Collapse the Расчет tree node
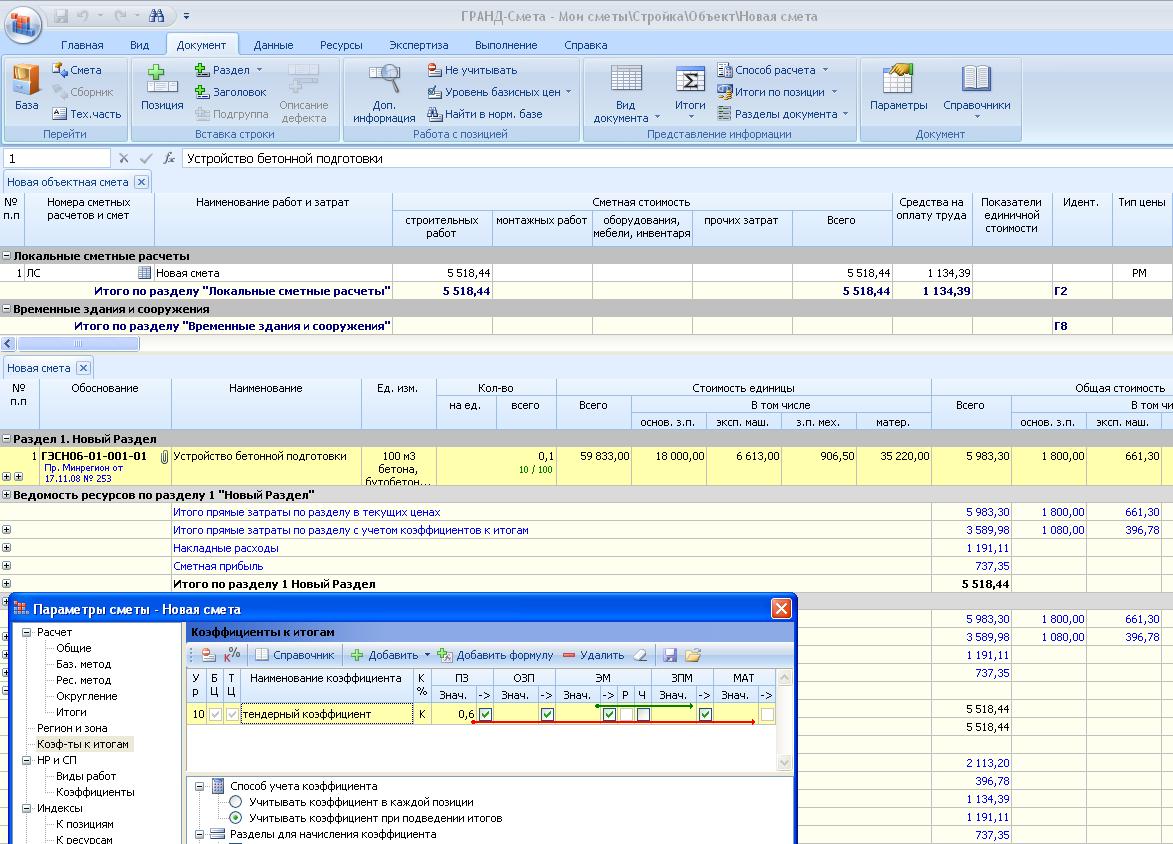This screenshot has height=844, width=1173. (x=27, y=632)
